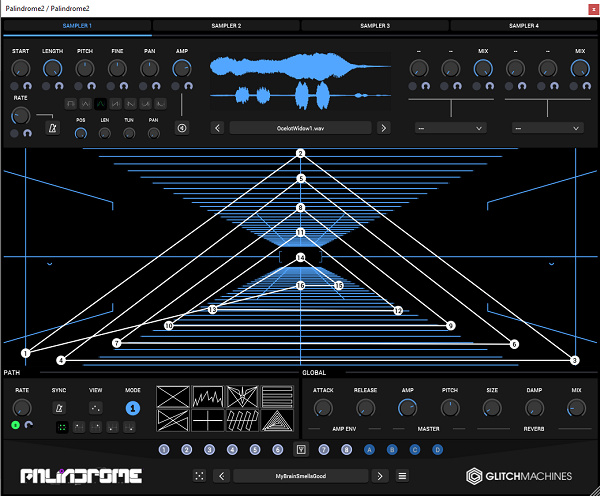The width and height of the screenshot is (600, 496).
Task: Click the PATH VIEW dots button
Action: pos(95,408)
